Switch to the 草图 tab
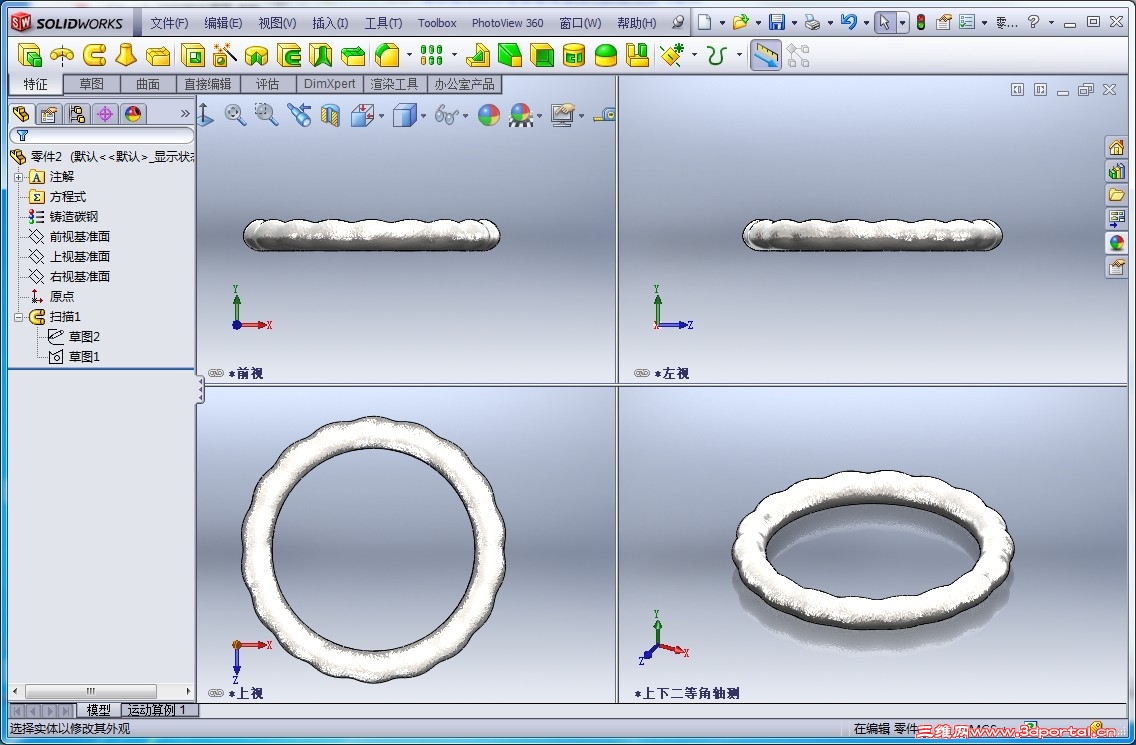This screenshot has height=745, width=1136. coord(91,84)
